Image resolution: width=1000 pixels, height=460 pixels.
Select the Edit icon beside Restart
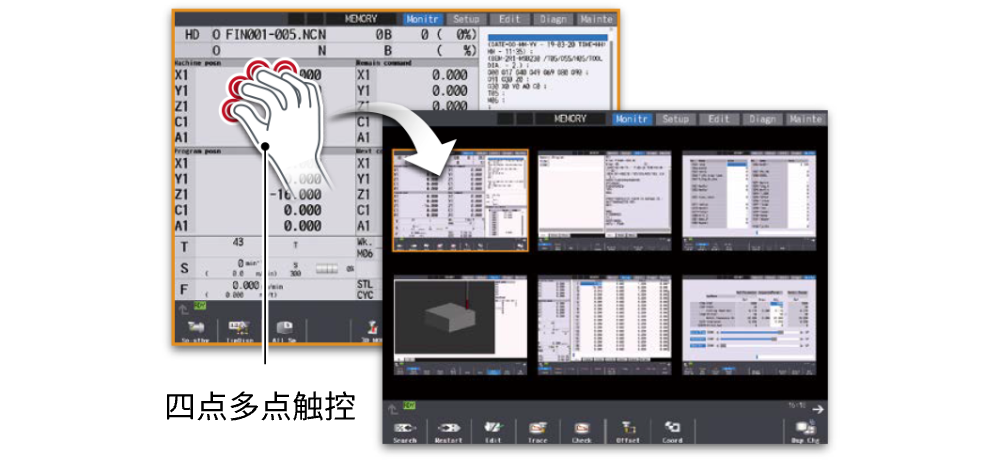(492, 430)
